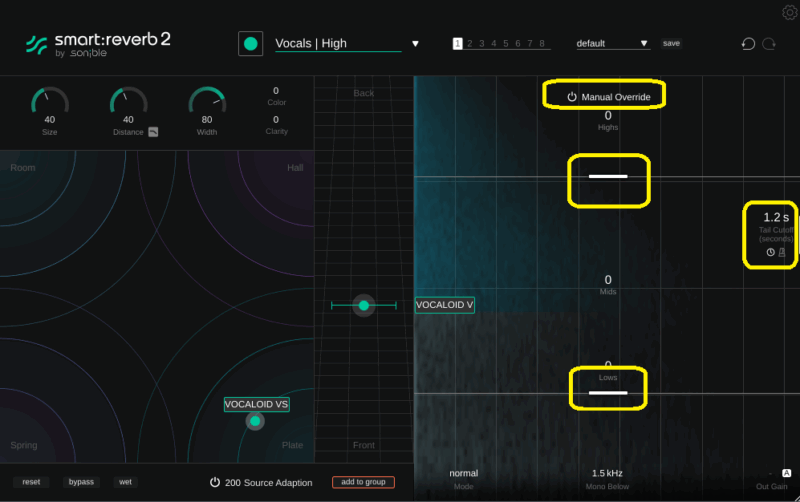Viewport: 800px width, 502px height.
Task: Toggle the bypass button
Action: pyautogui.click(x=81, y=482)
